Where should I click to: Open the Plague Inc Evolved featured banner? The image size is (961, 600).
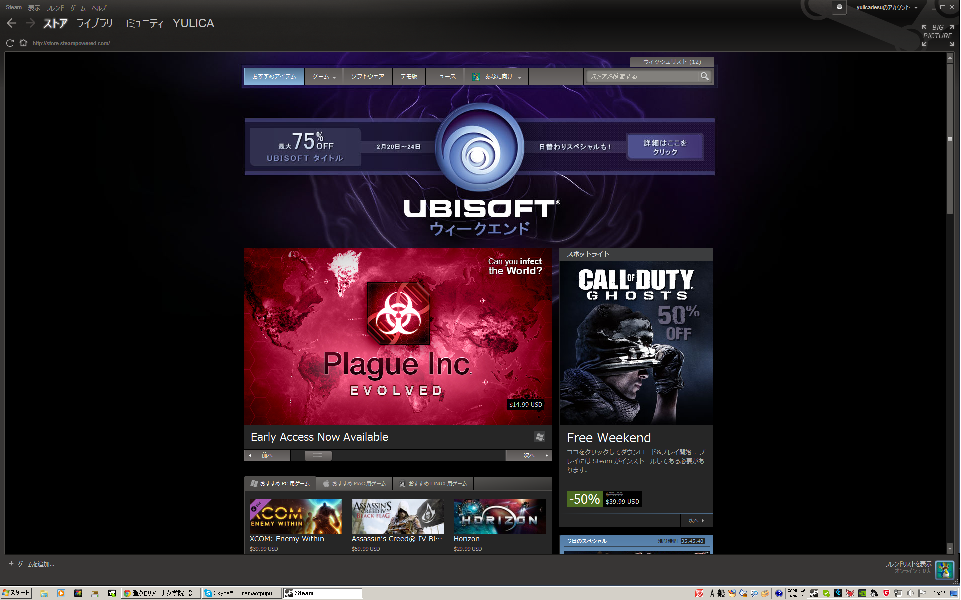coord(398,336)
